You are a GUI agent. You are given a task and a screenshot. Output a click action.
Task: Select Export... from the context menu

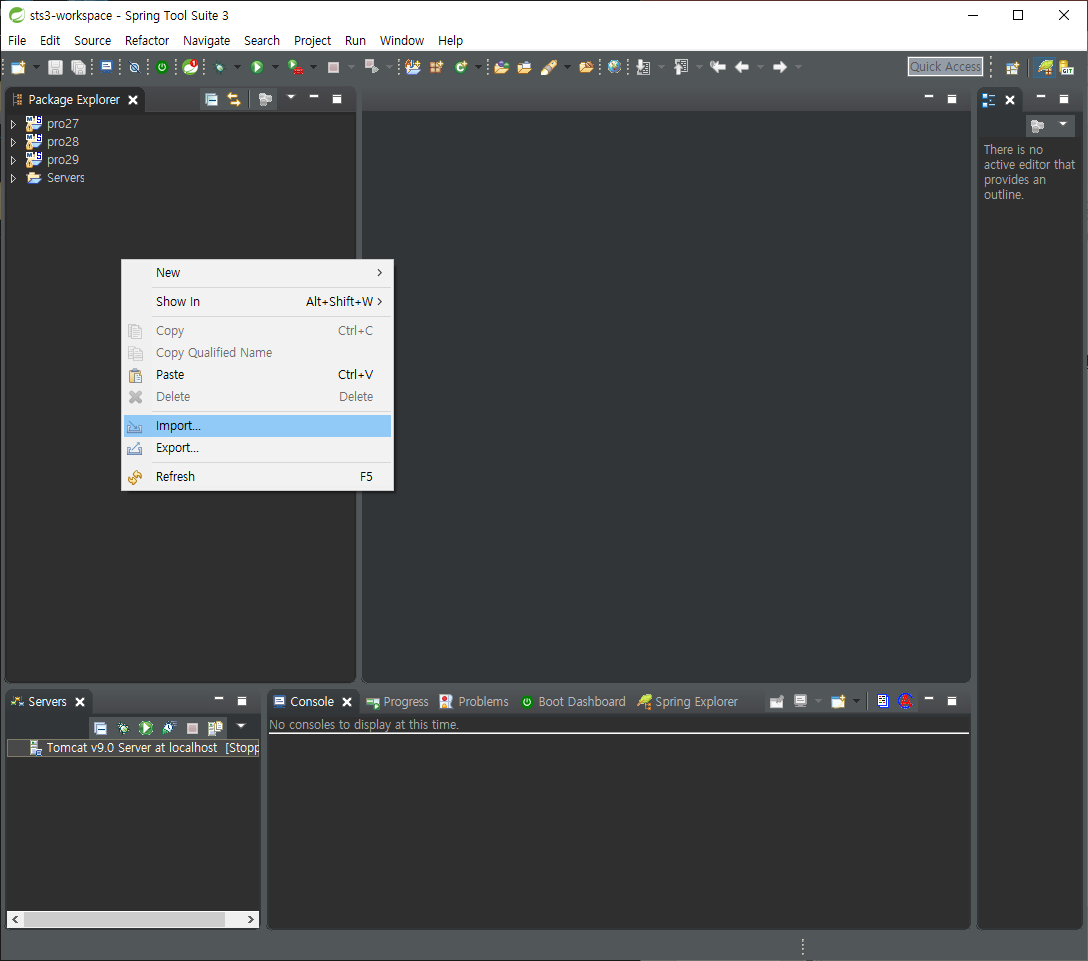click(x=257, y=448)
